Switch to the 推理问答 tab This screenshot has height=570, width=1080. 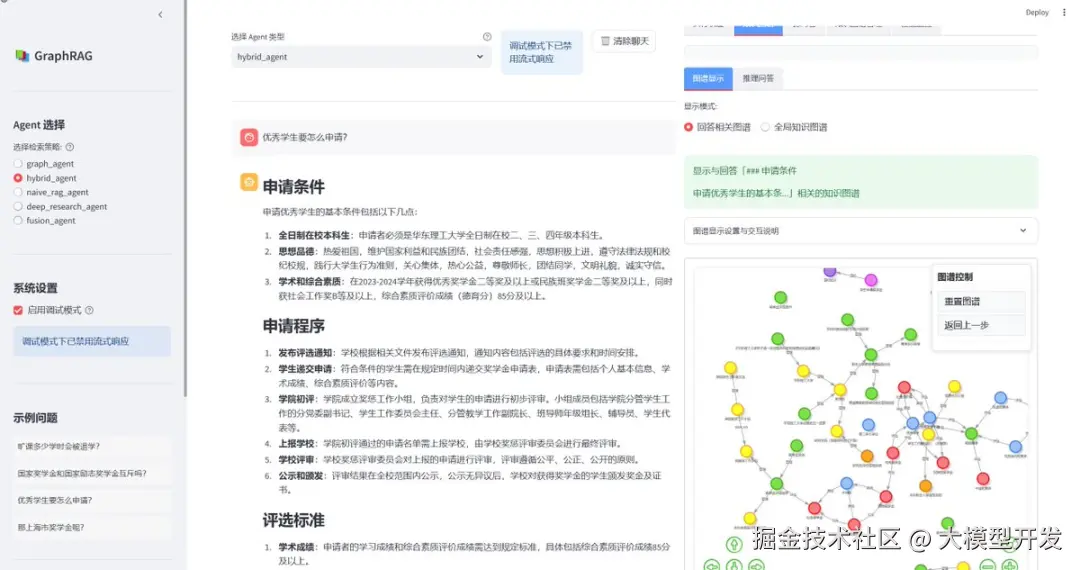(x=758, y=78)
